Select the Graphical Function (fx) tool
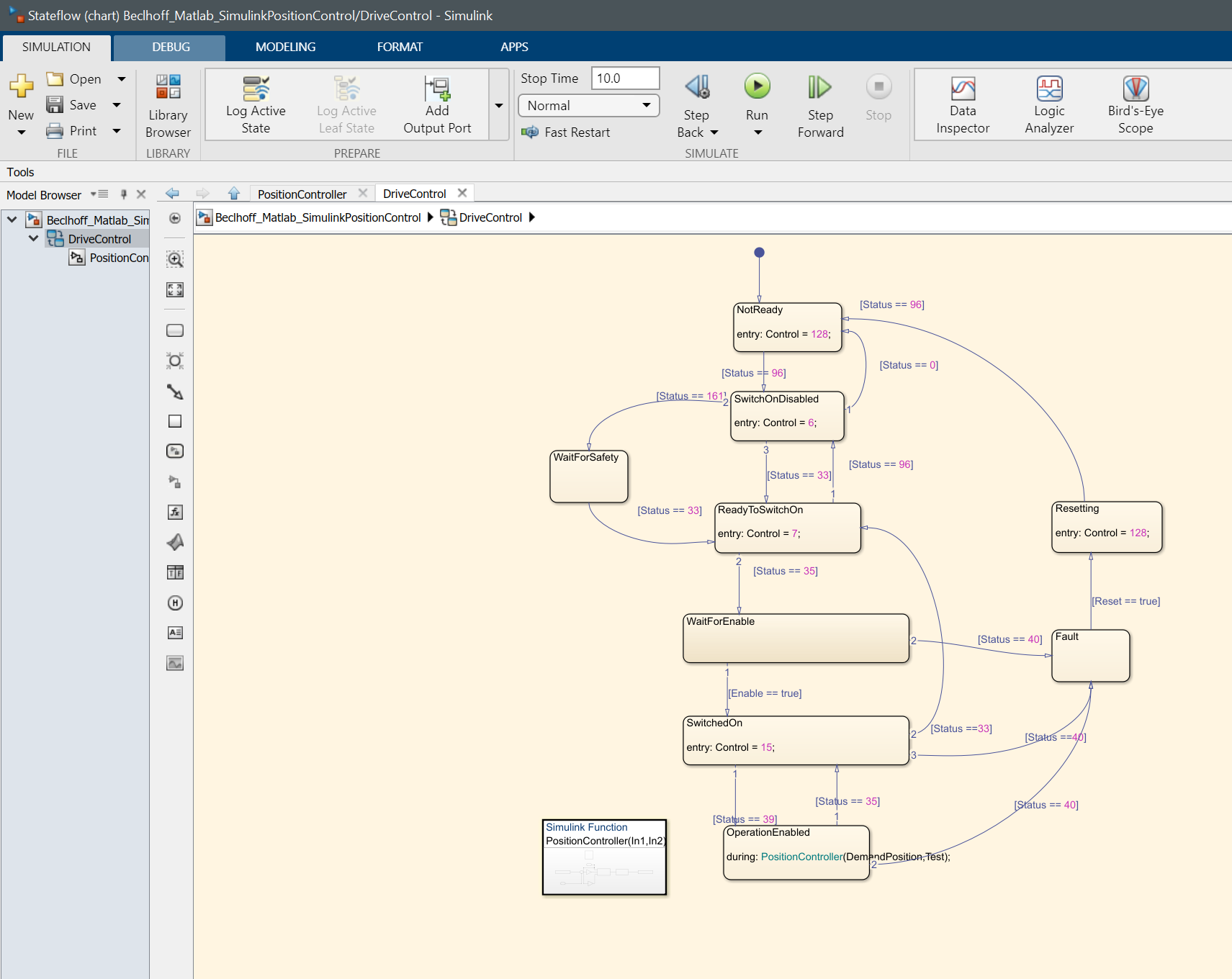 pos(175,512)
